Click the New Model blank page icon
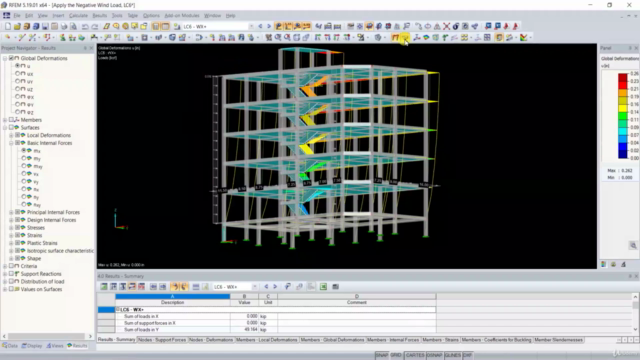 (8, 27)
